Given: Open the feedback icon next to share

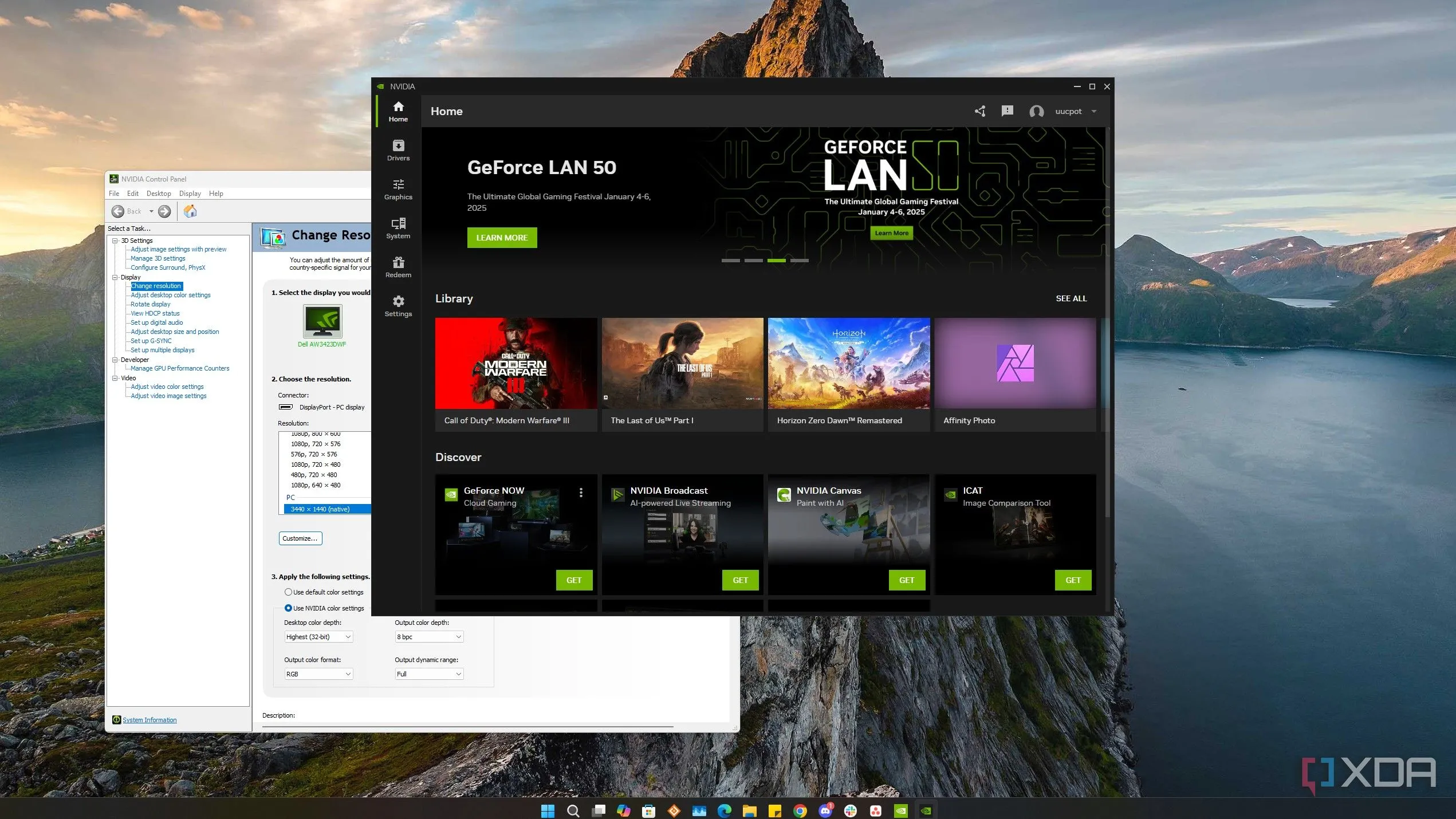Looking at the screenshot, I should click(1008, 111).
